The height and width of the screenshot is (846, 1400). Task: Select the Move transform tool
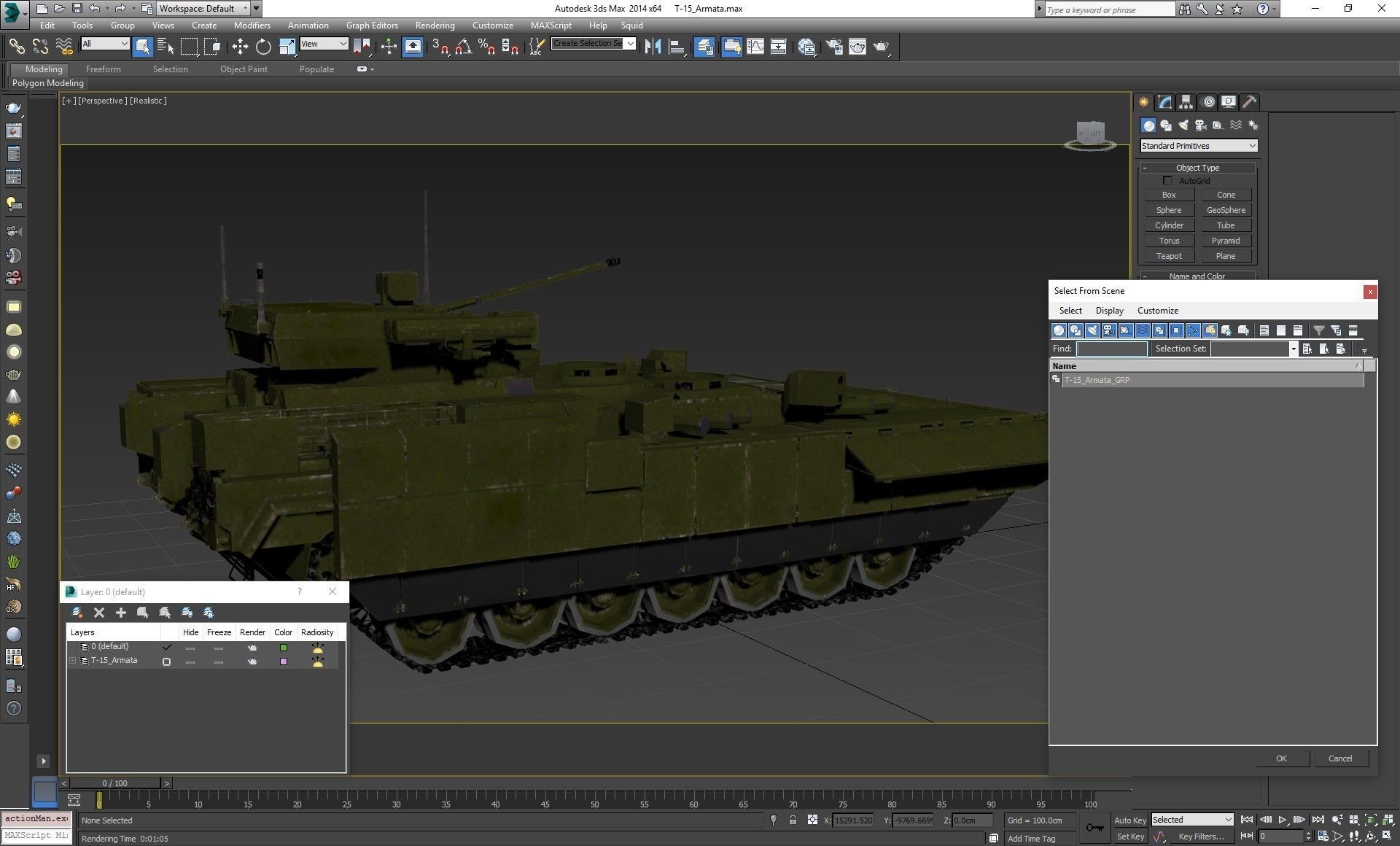(x=240, y=47)
